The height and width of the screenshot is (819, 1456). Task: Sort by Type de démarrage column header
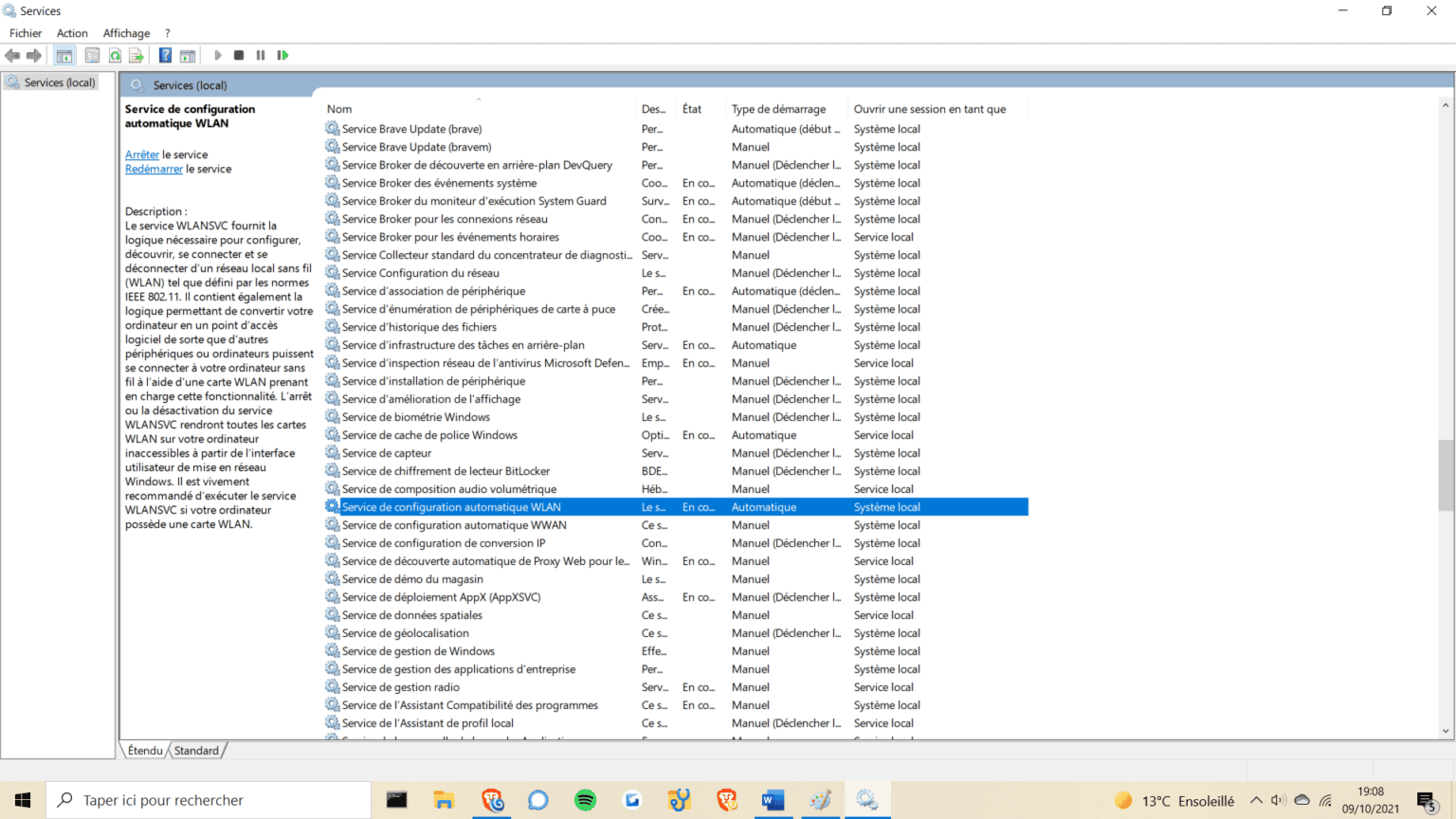[788, 109]
